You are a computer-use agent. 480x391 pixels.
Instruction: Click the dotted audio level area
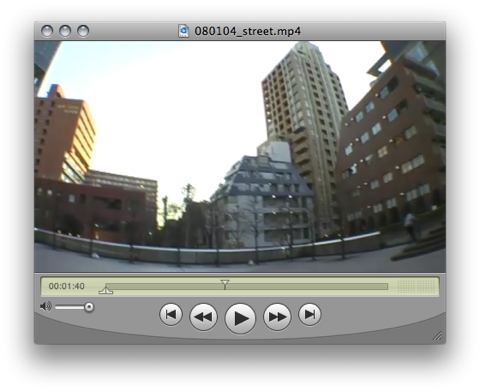[417, 286]
